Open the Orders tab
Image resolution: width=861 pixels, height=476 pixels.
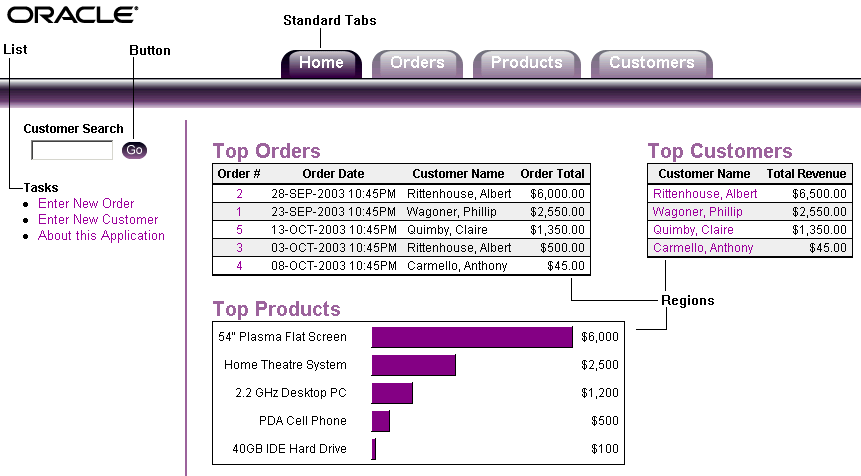417,63
